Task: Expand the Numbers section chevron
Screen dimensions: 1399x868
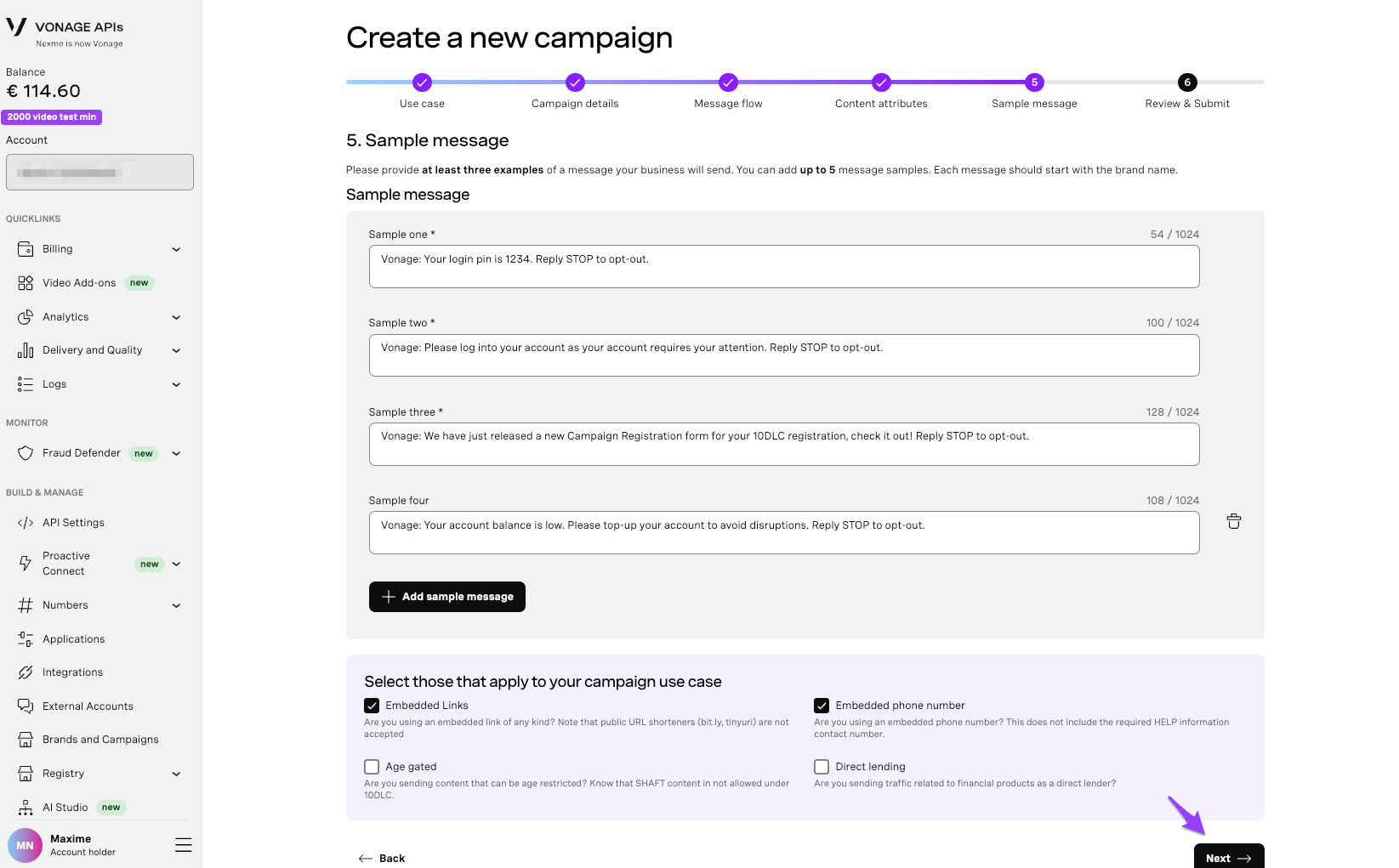Action: tap(176, 605)
